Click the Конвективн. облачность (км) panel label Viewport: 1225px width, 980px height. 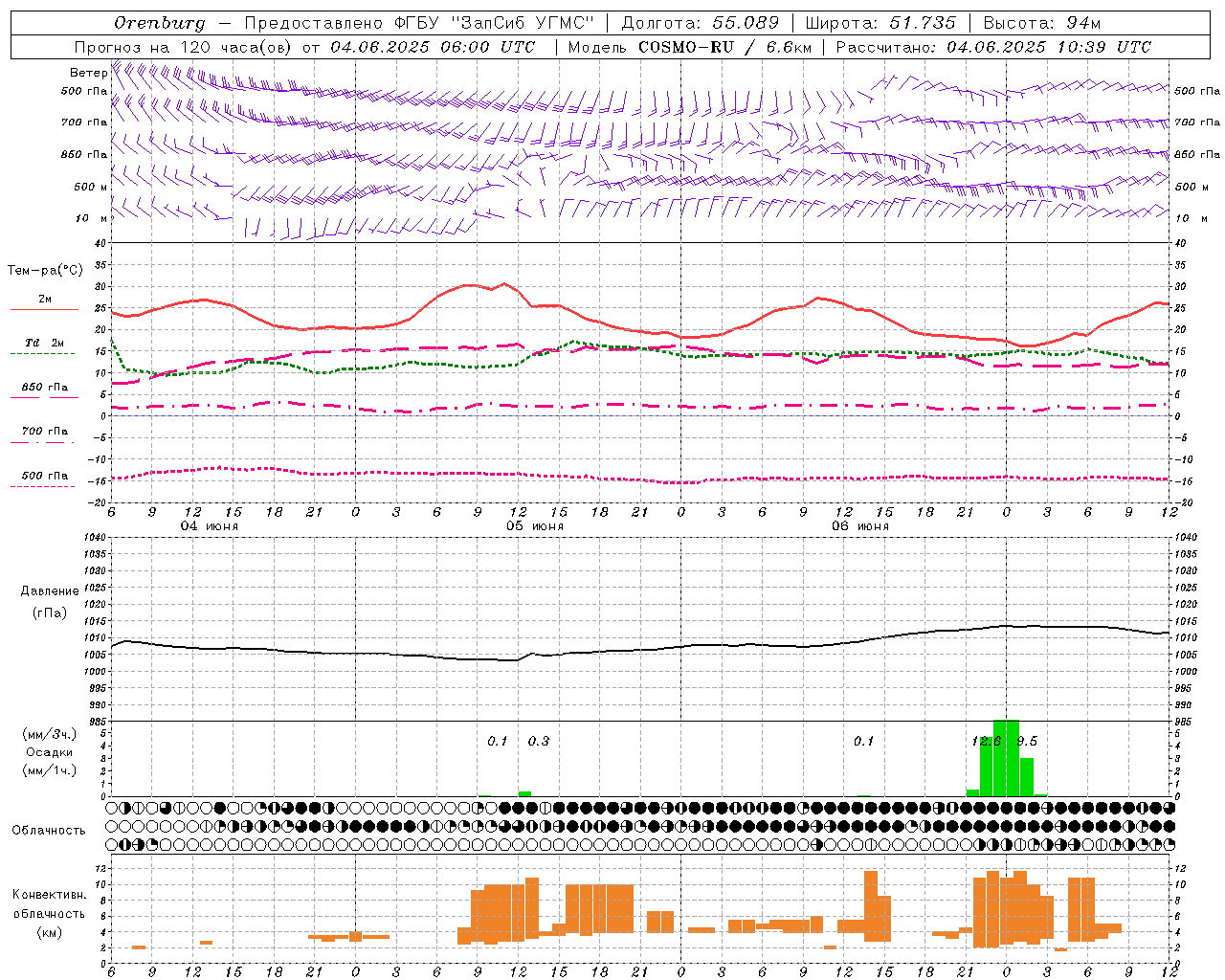coord(49,913)
